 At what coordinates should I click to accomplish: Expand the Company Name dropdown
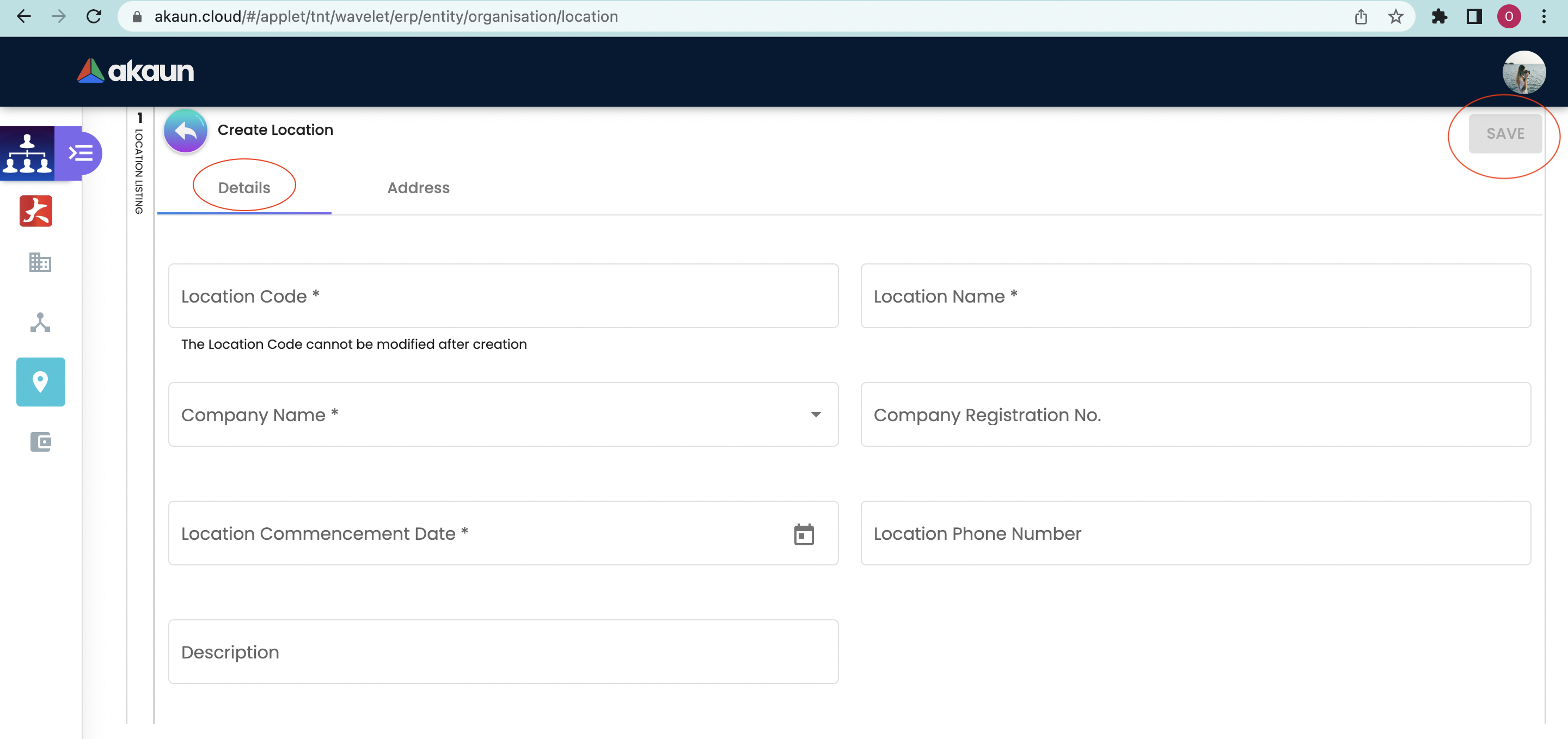pyautogui.click(x=816, y=415)
